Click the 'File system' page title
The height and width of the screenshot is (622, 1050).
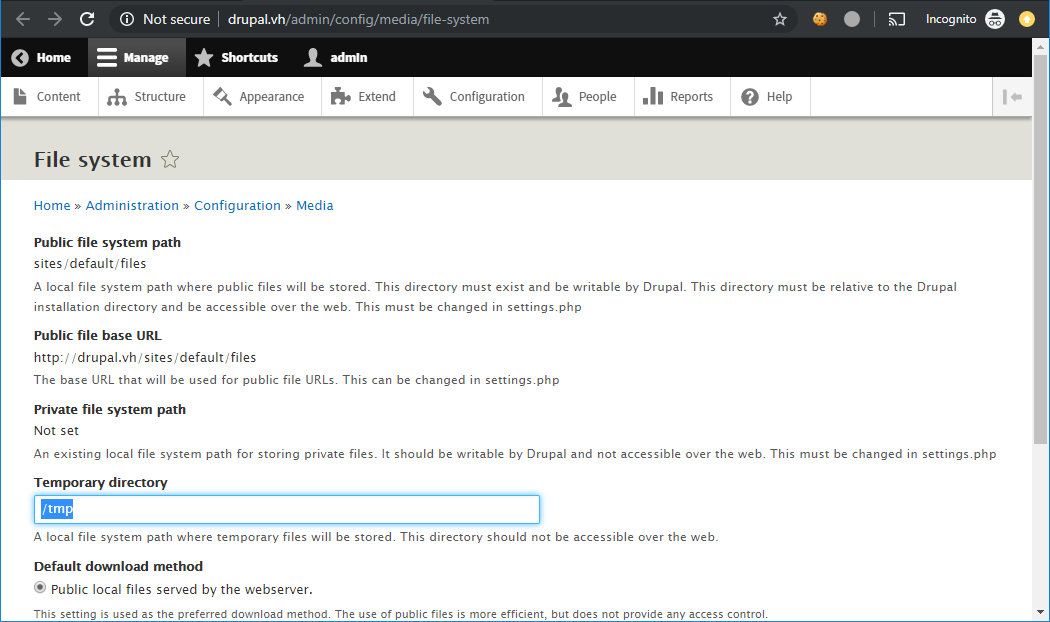tap(92, 159)
